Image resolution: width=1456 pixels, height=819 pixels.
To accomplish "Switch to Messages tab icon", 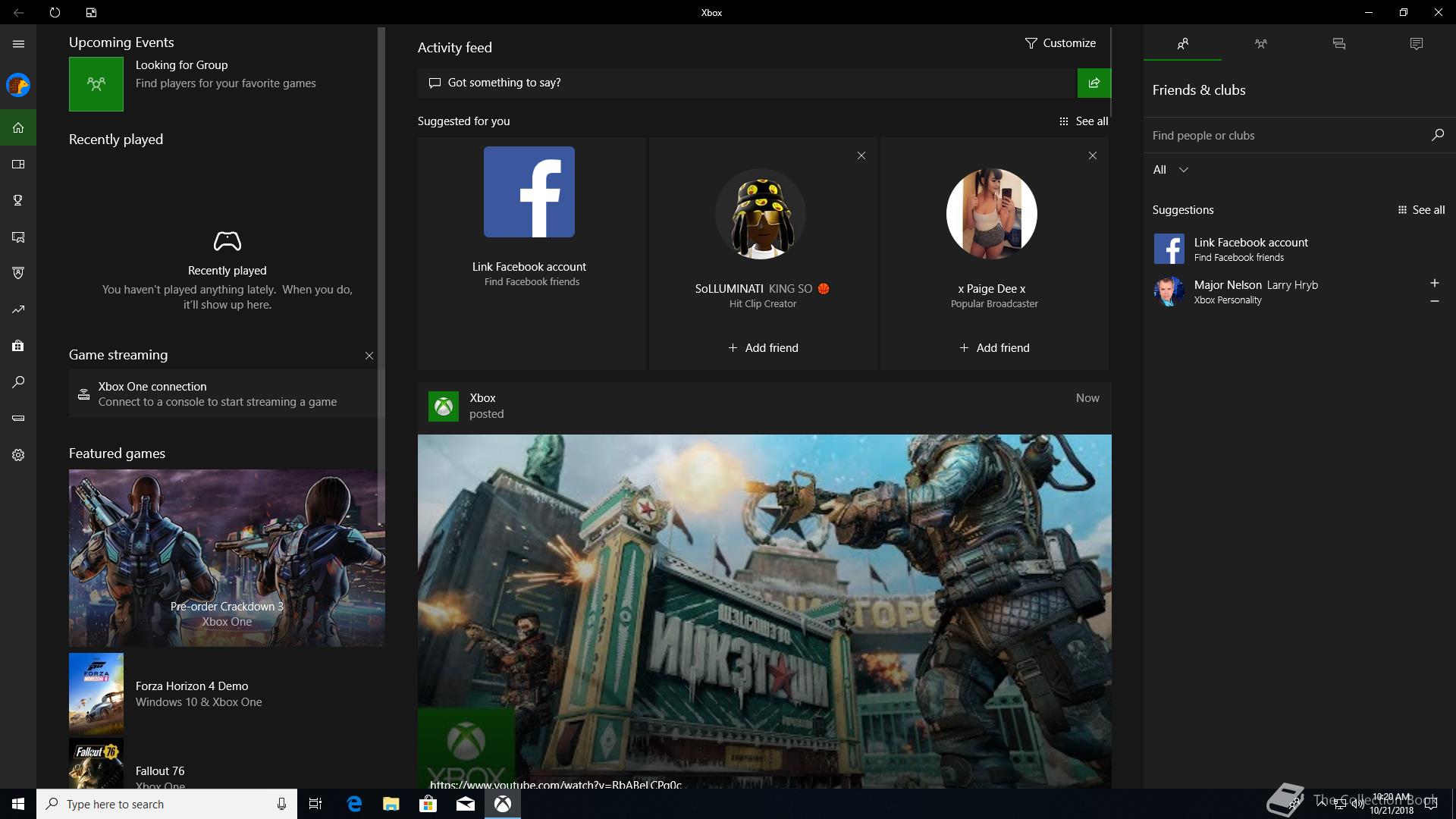I will click(x=1338, y=44).
